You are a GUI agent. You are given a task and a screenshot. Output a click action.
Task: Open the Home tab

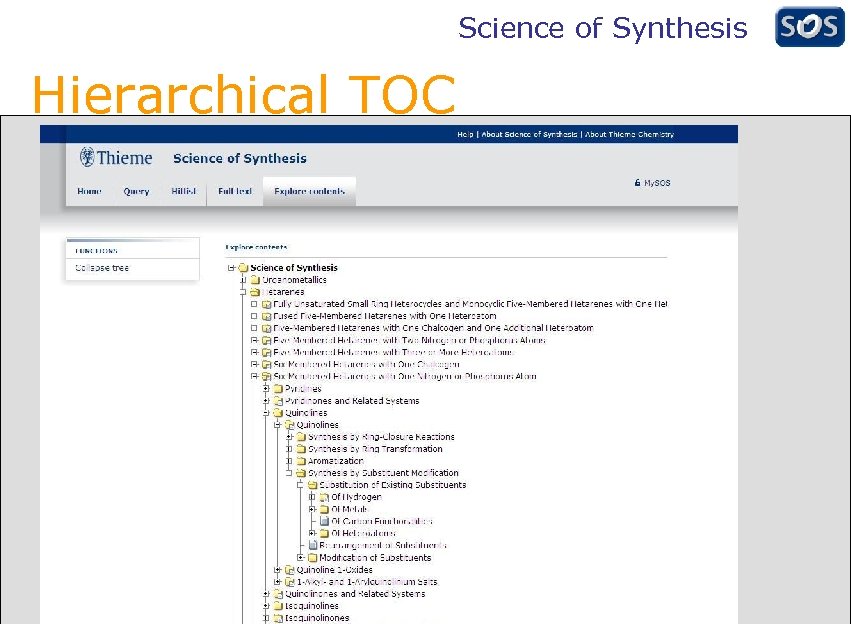point(90,191)
